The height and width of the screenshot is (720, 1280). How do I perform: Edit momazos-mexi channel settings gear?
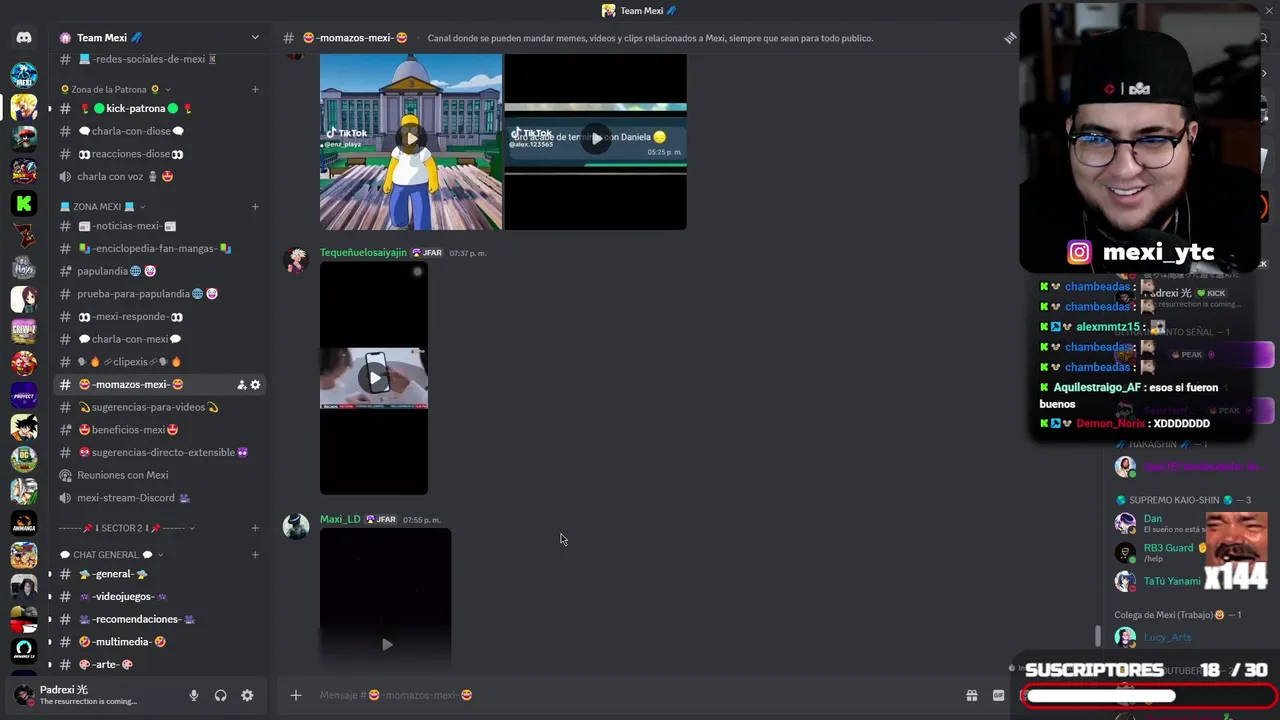pyautogui.click(x=255, y=385)
